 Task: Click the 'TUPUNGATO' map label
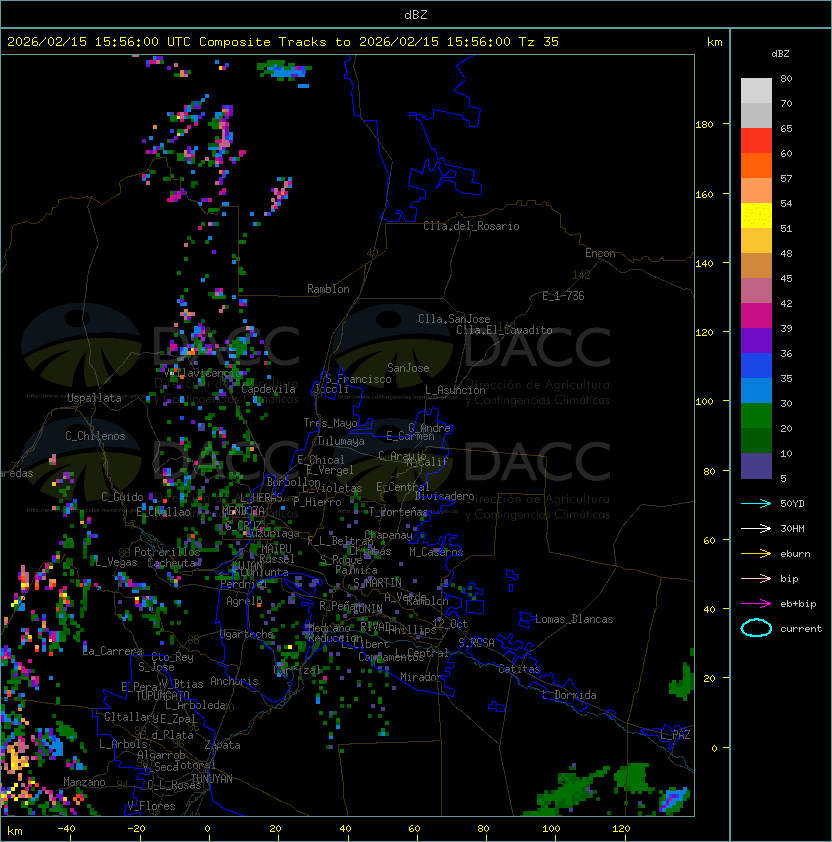coord(162,696)
